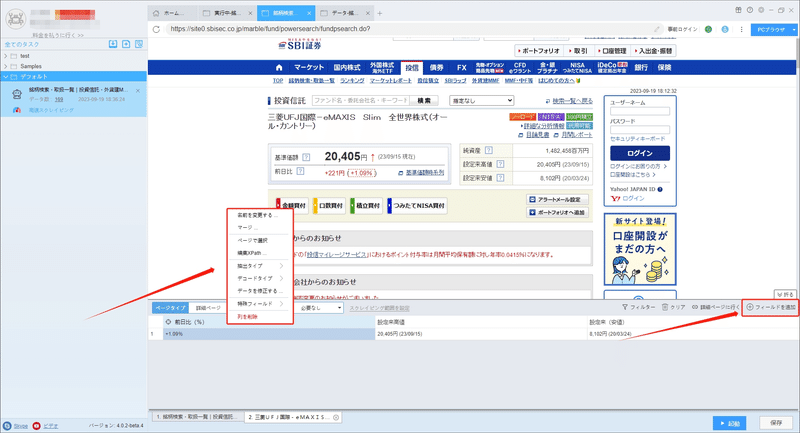Click the help icon next to 設定来高値

pyautogui.click(x=500, y=164)
